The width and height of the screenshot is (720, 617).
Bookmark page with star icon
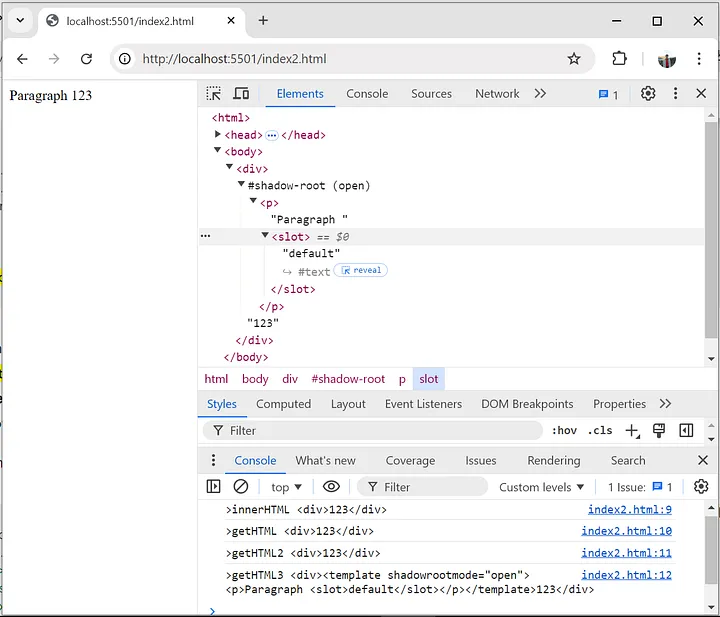coord(574,59)
